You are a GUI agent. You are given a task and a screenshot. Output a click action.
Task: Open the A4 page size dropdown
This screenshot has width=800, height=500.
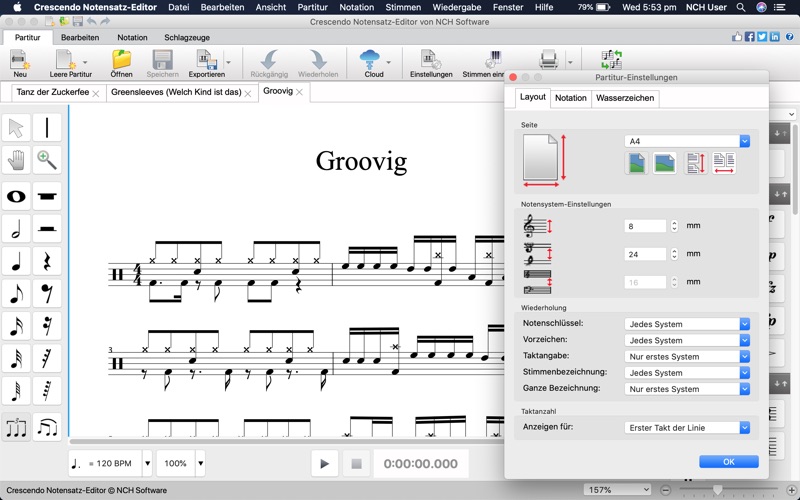[687, 141]
